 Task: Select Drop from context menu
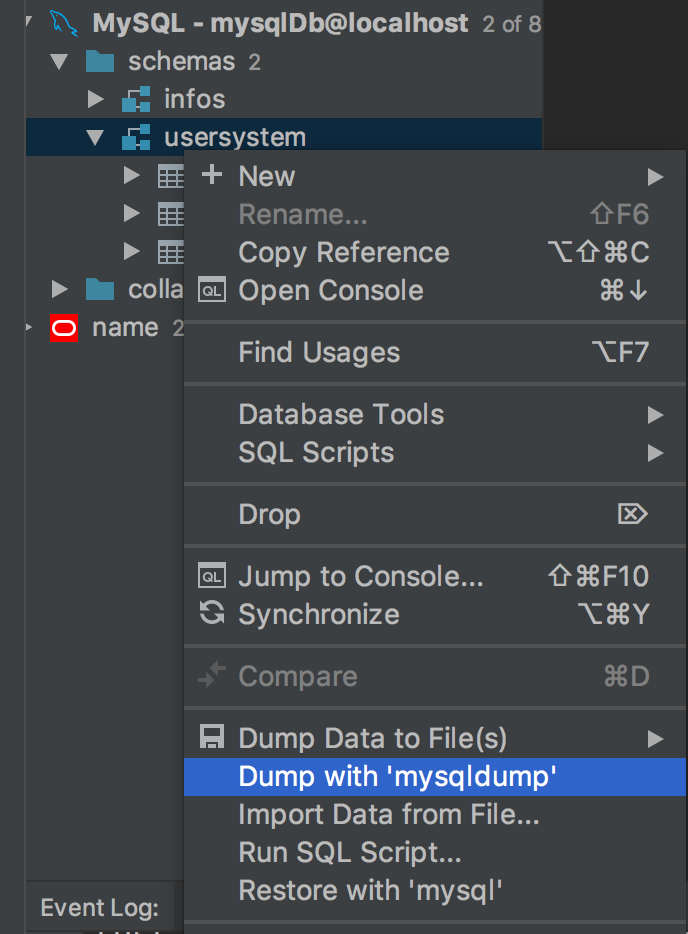coord(435,515)
